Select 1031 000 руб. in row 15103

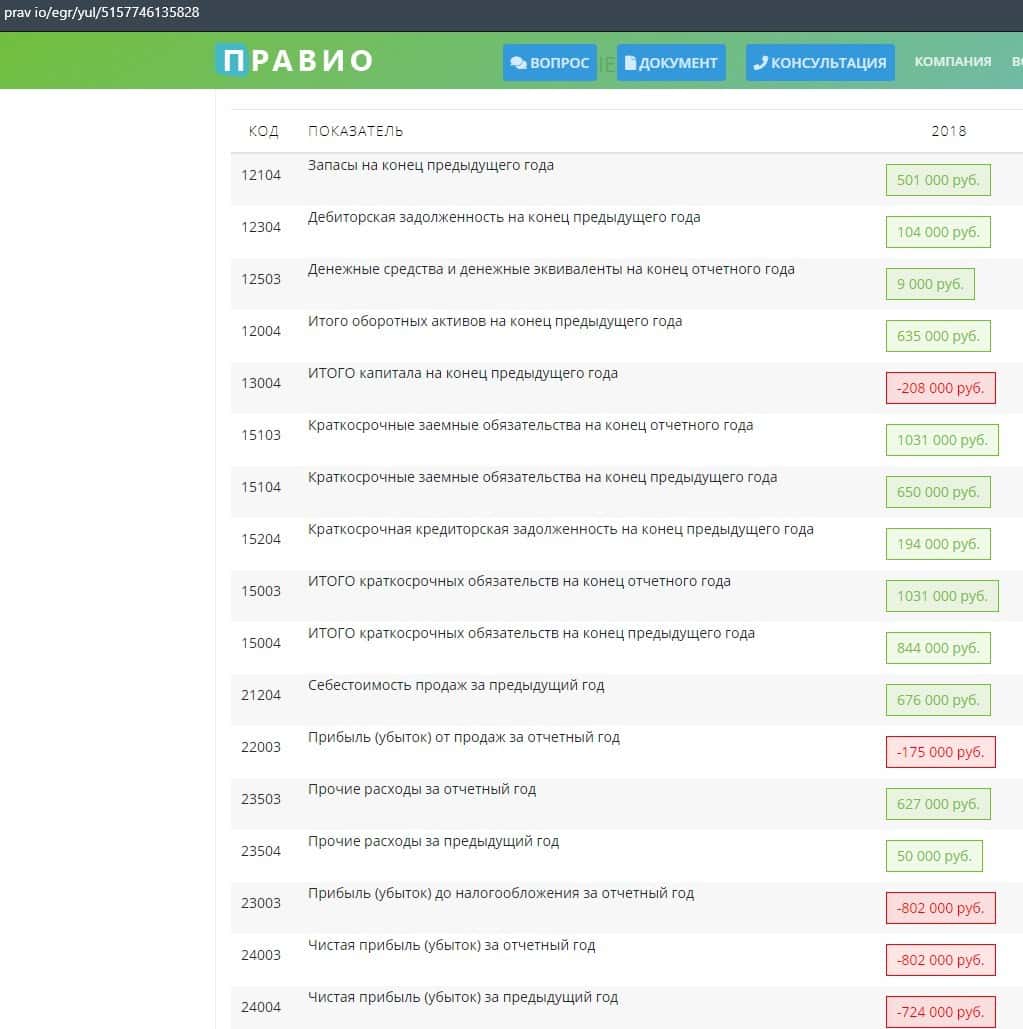click(x=942, y=440)
